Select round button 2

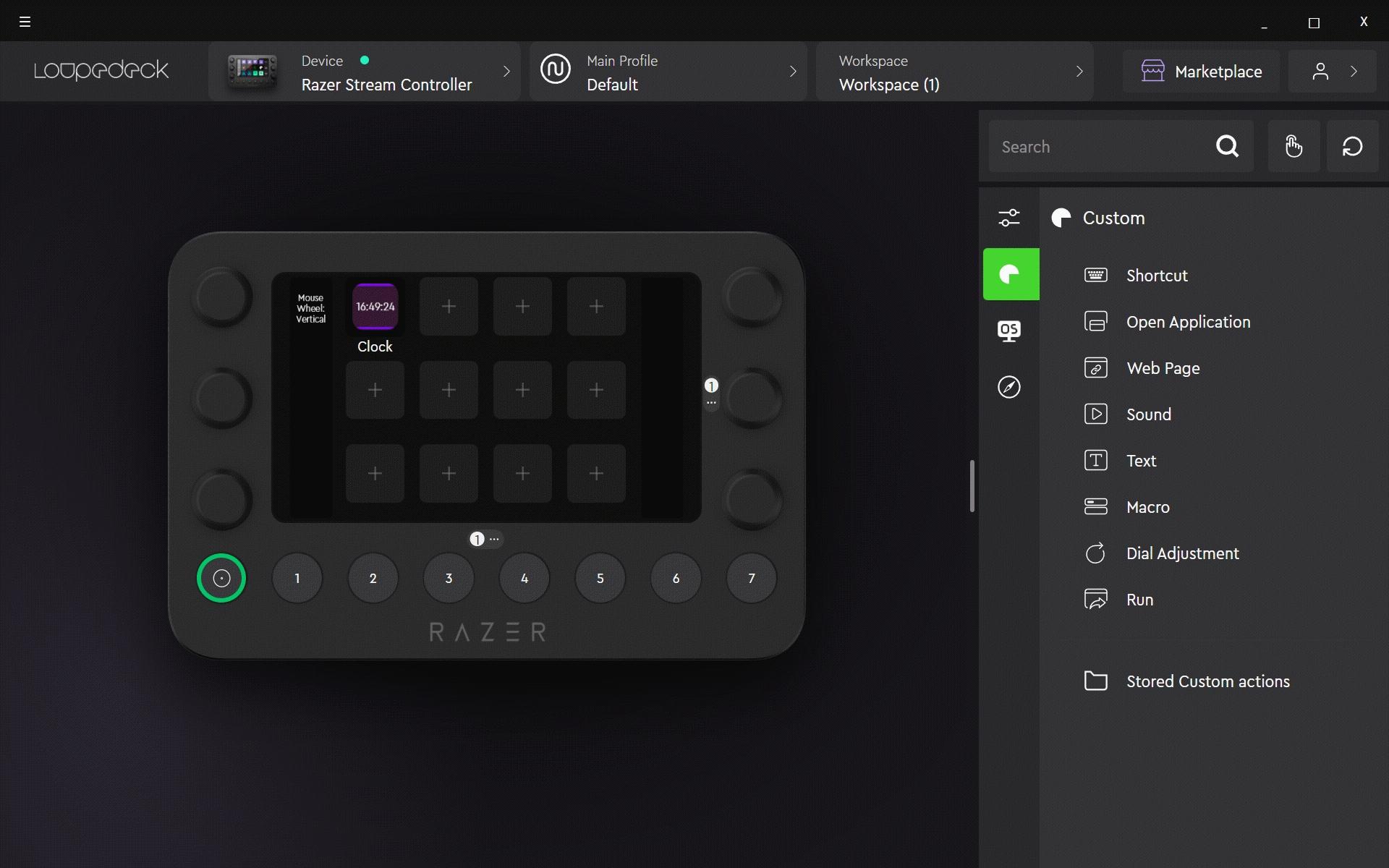[x=373, y=578]
